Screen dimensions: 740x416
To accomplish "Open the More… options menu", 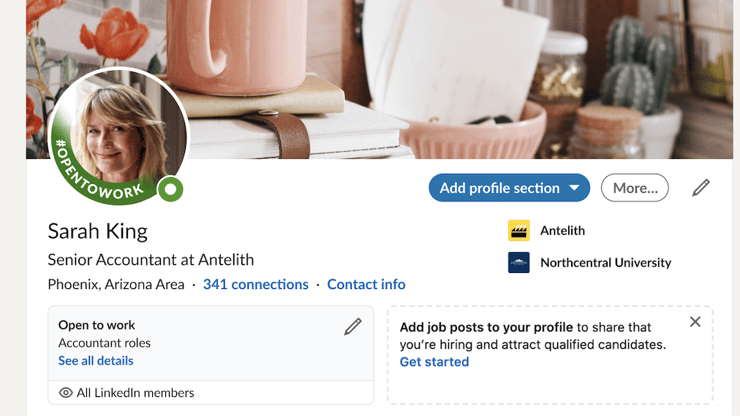I will click(x=635, y=188).
